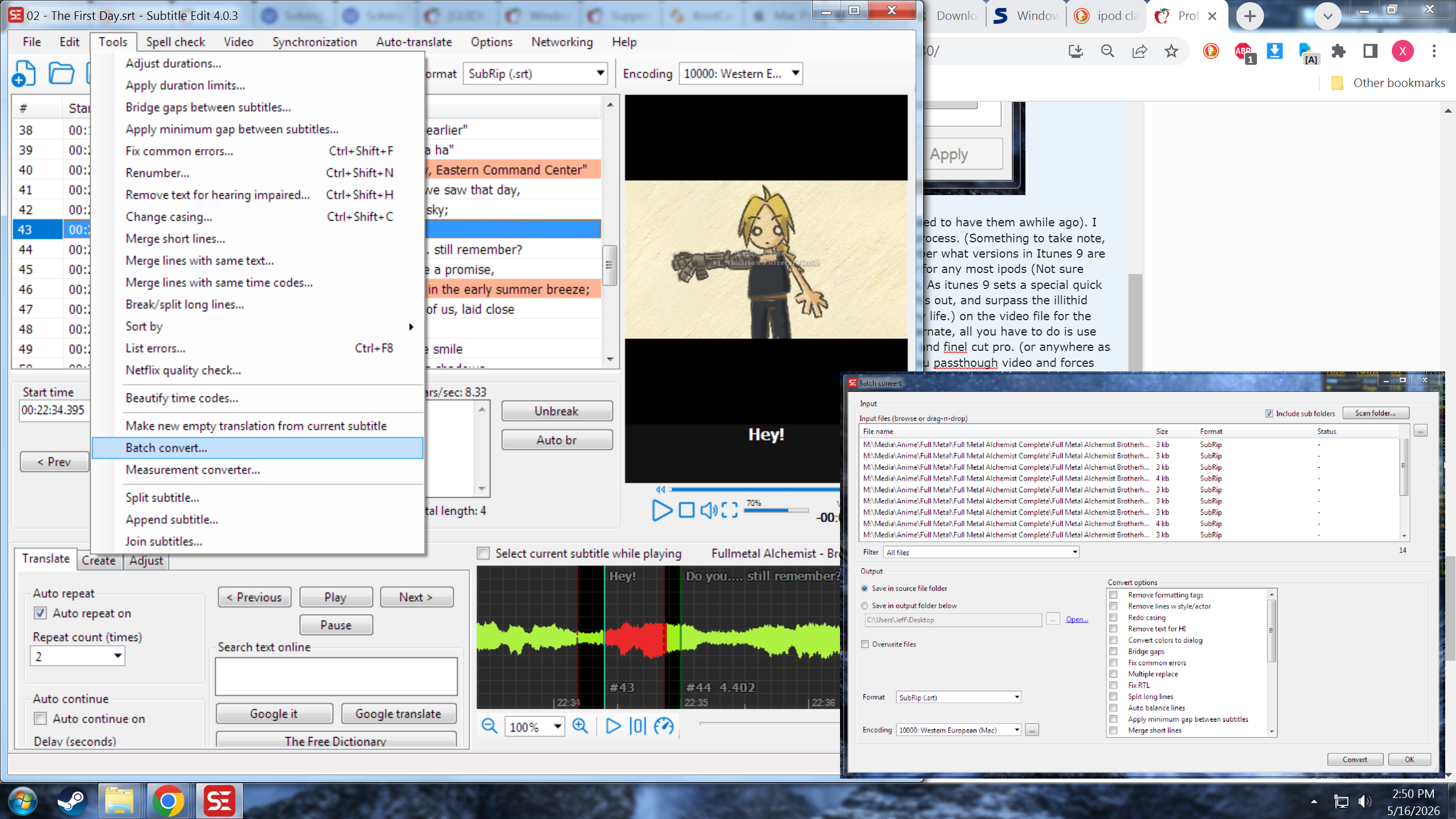
Task: Click the Open... link in Batch convert
Action: (1077, 619)
